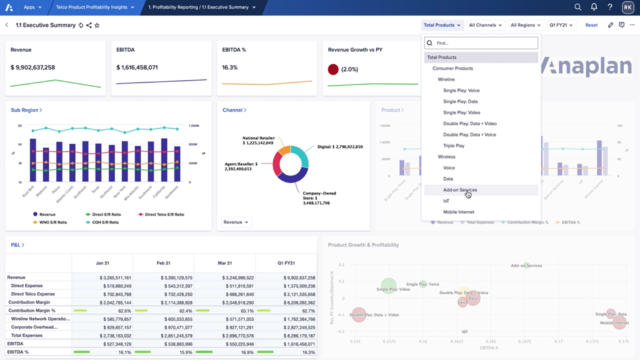Click the Reset link
Screen dimensions: 640x360
591,25
